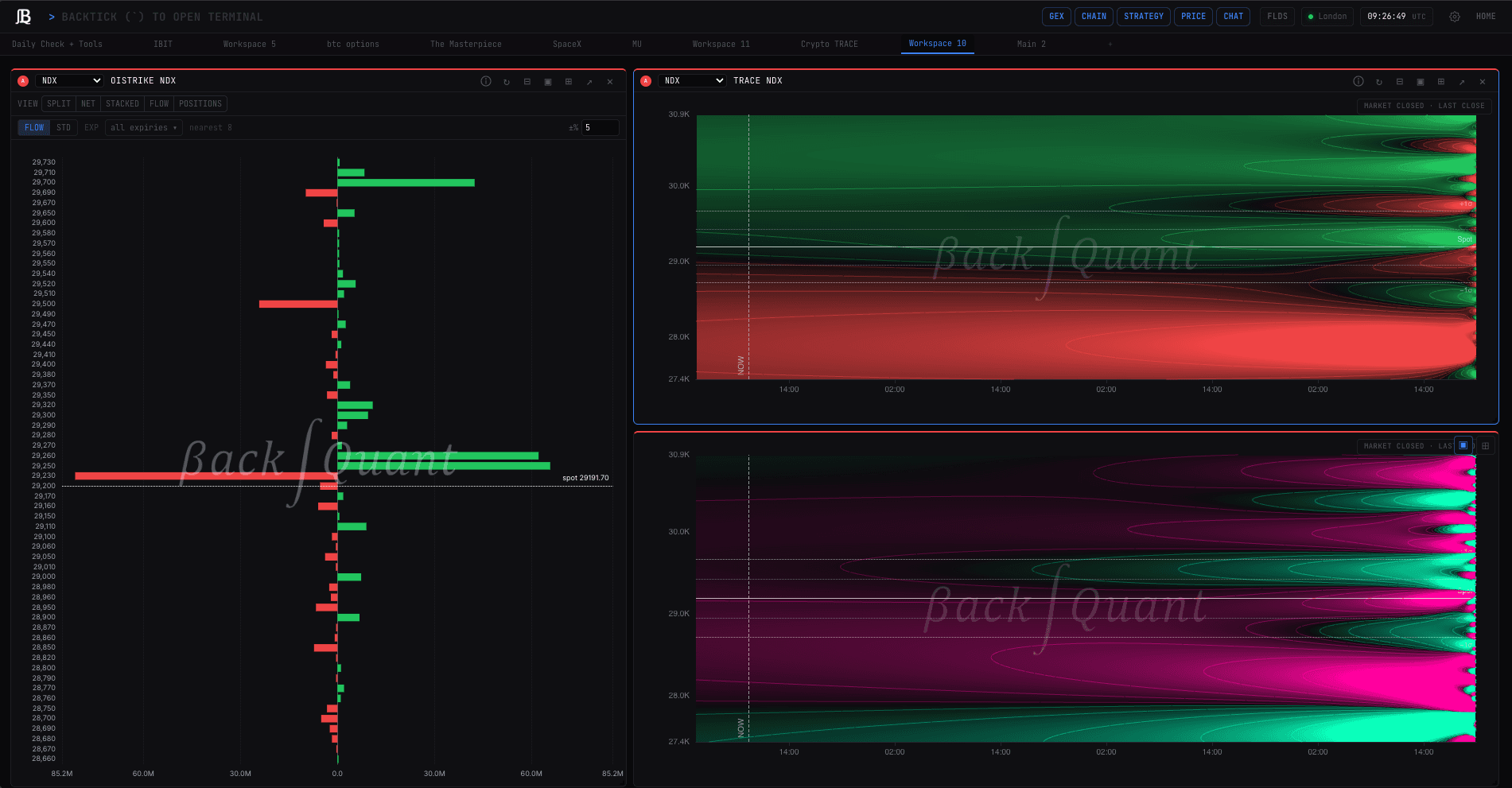Open the STRATEGY panel button

(x=1144, y=17)
